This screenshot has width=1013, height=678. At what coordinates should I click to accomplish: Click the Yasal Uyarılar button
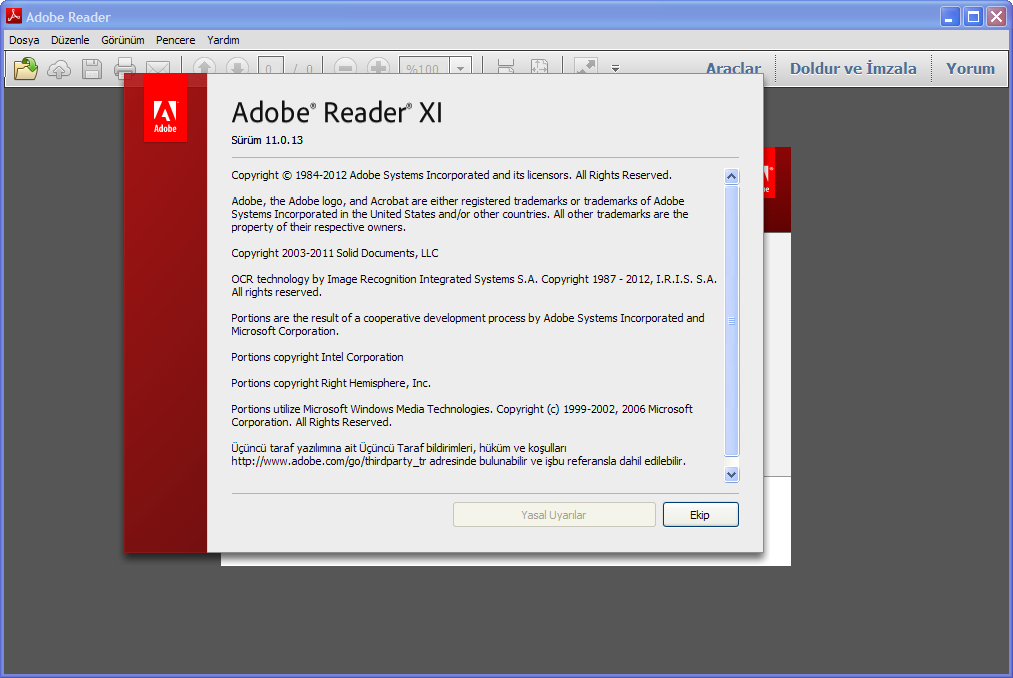pos(554,514)
